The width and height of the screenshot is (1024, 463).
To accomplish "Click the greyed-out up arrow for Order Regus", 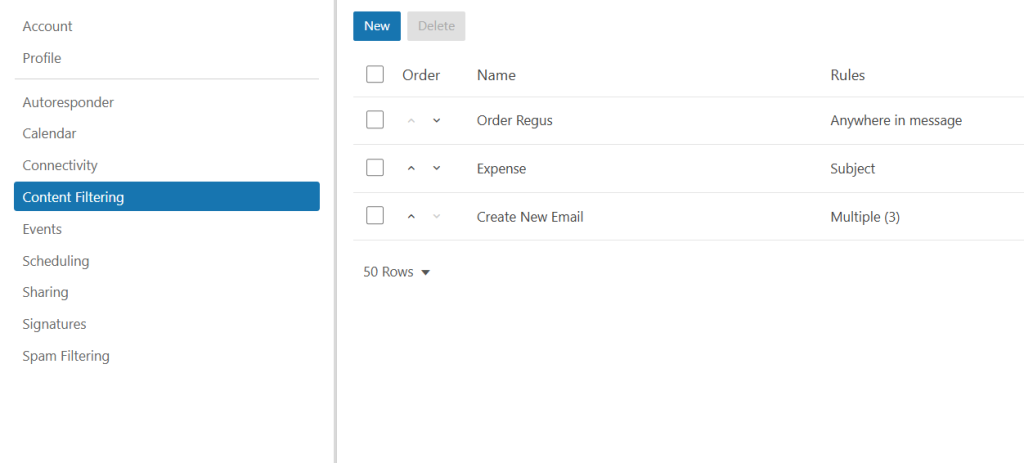I will [x=411, y=121].
